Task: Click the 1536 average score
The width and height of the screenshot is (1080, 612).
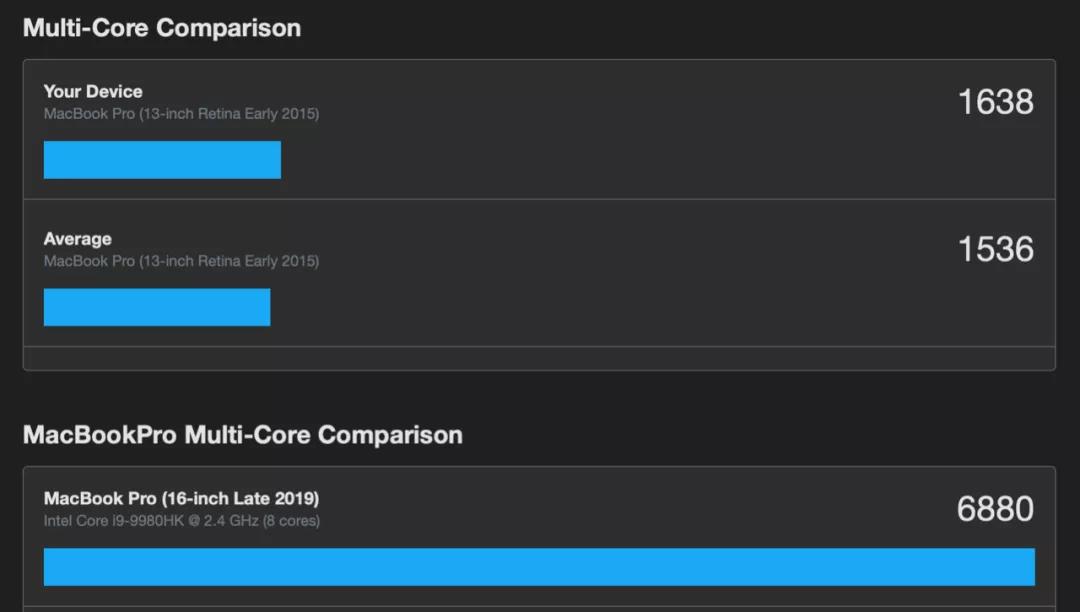Action: (995, 249)
